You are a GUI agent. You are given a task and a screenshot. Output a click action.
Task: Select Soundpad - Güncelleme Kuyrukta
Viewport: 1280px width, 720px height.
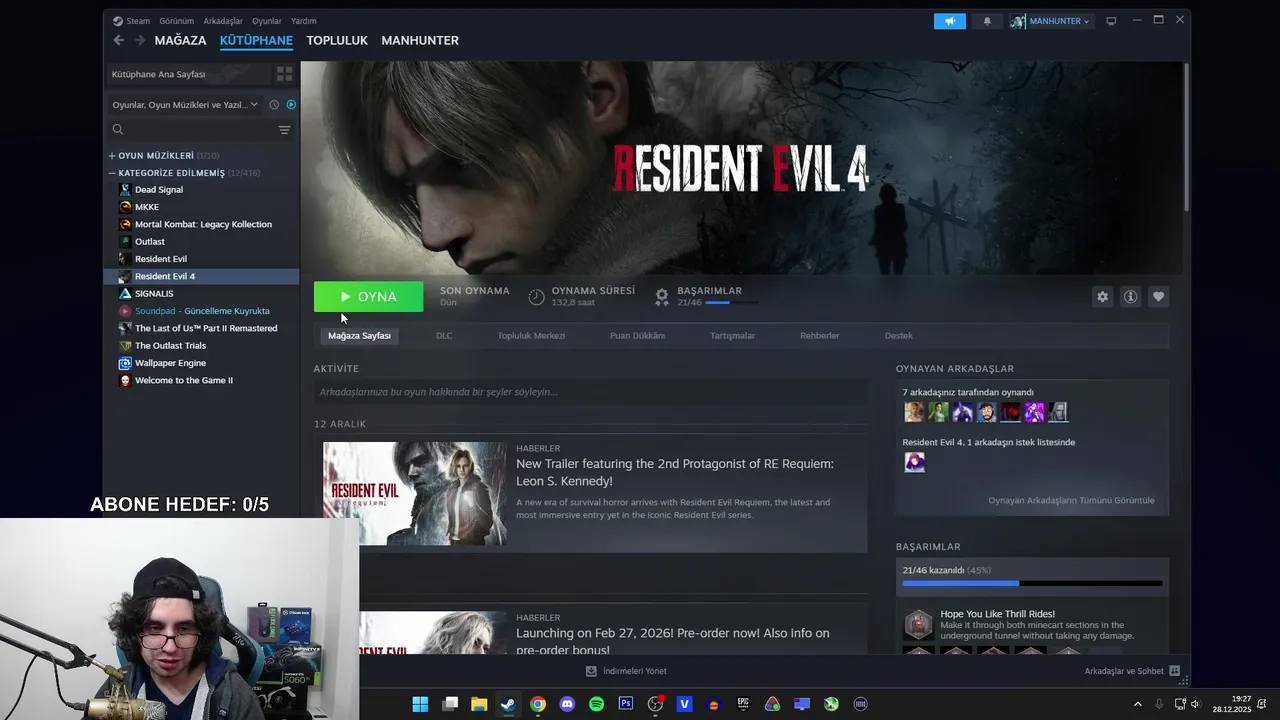click(202, 311)
